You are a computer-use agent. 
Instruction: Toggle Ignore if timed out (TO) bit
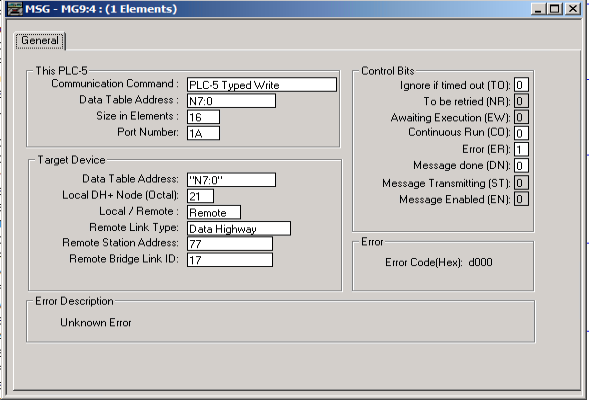click(521, 85)
